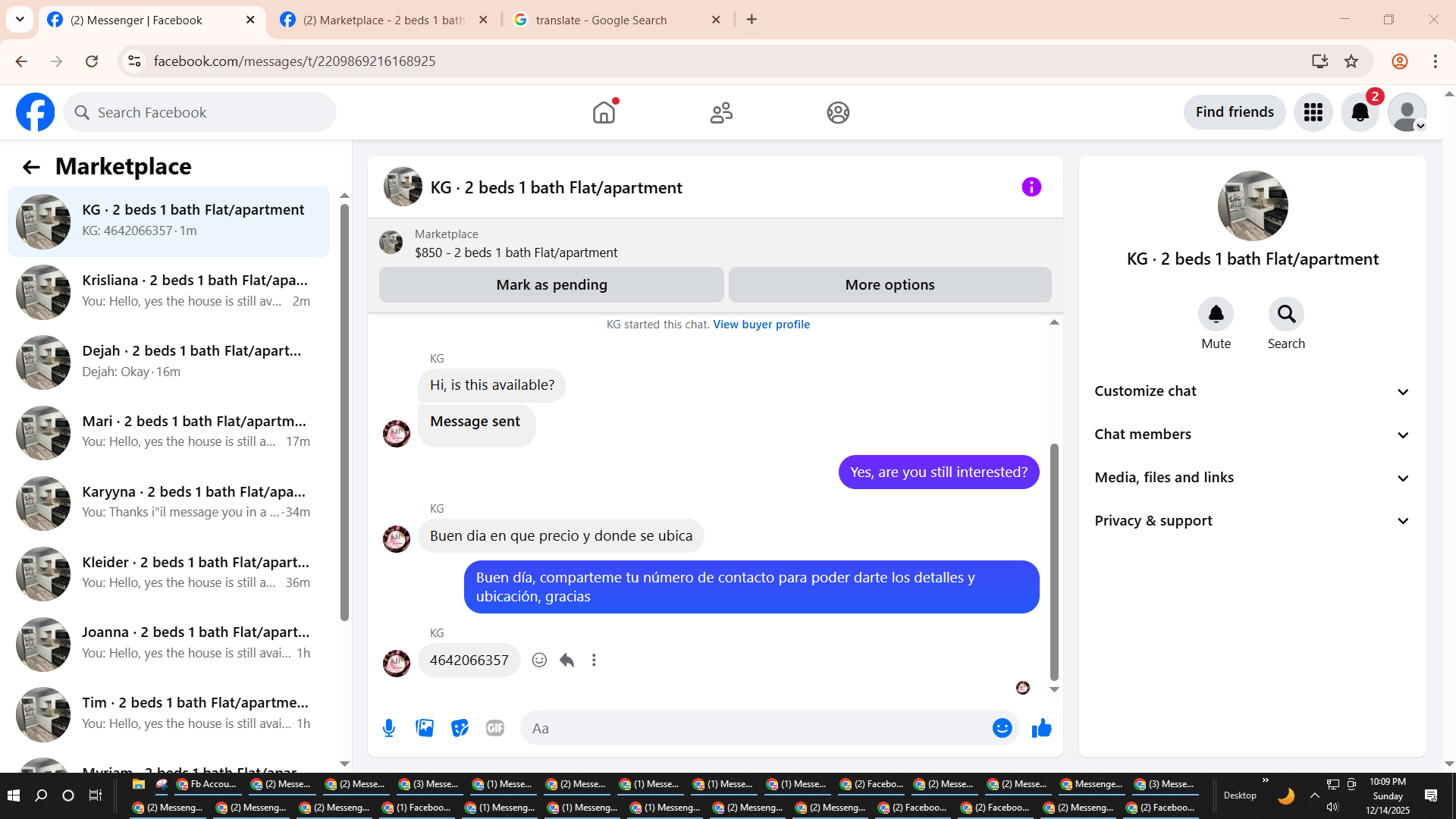The height and width of the screenshot is (819, 1456).
Task: Reply to the phone number message
Action: click(x=566, y=660)
